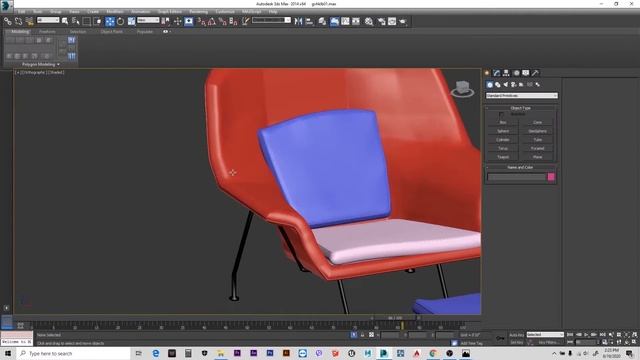The height and width of the screenshot is (360, 640).
Task: Activate the Select and Move tool
Action: (x=110, y=21)
